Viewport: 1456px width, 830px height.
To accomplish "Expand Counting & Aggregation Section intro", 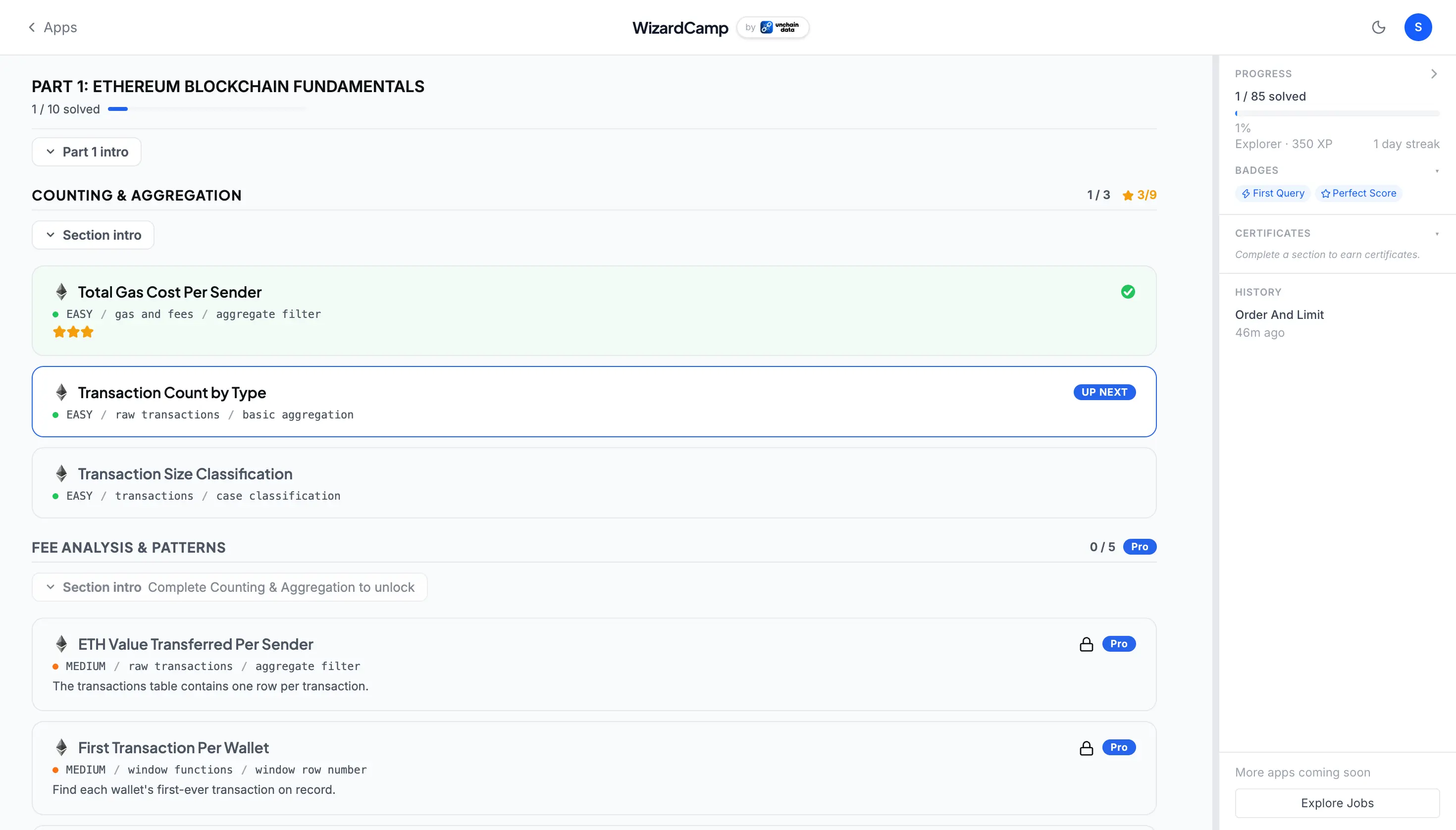I will point(93,235).
